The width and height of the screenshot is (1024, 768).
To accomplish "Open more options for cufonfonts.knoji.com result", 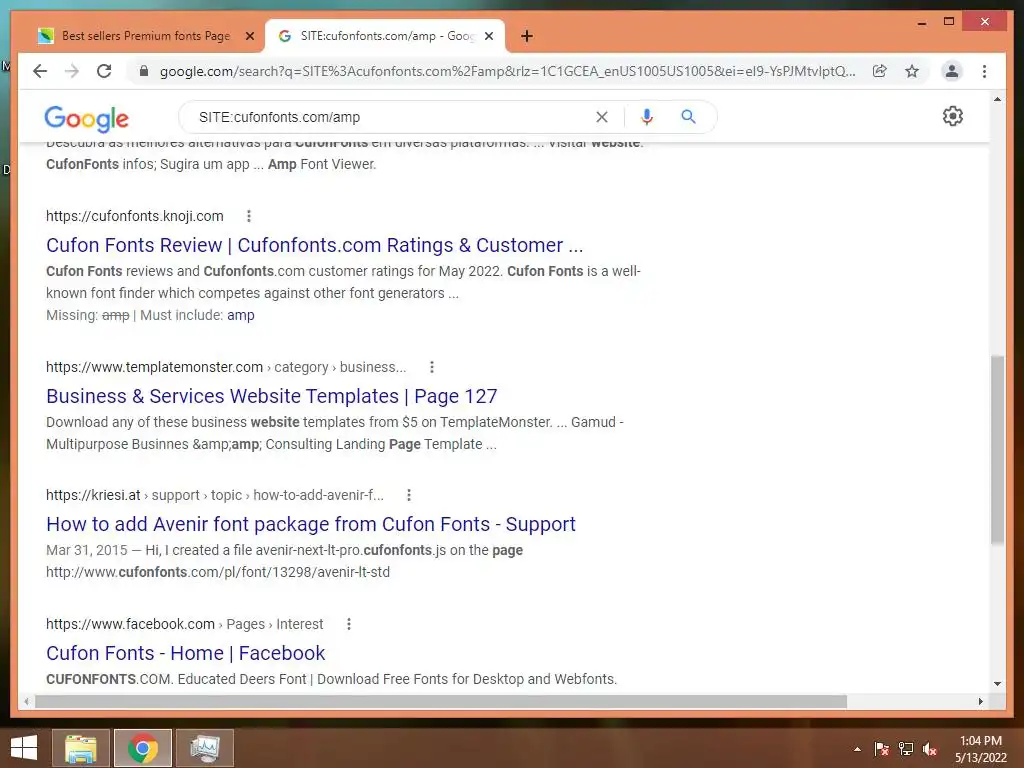I will pyautogui.click(x=248, y=216).
